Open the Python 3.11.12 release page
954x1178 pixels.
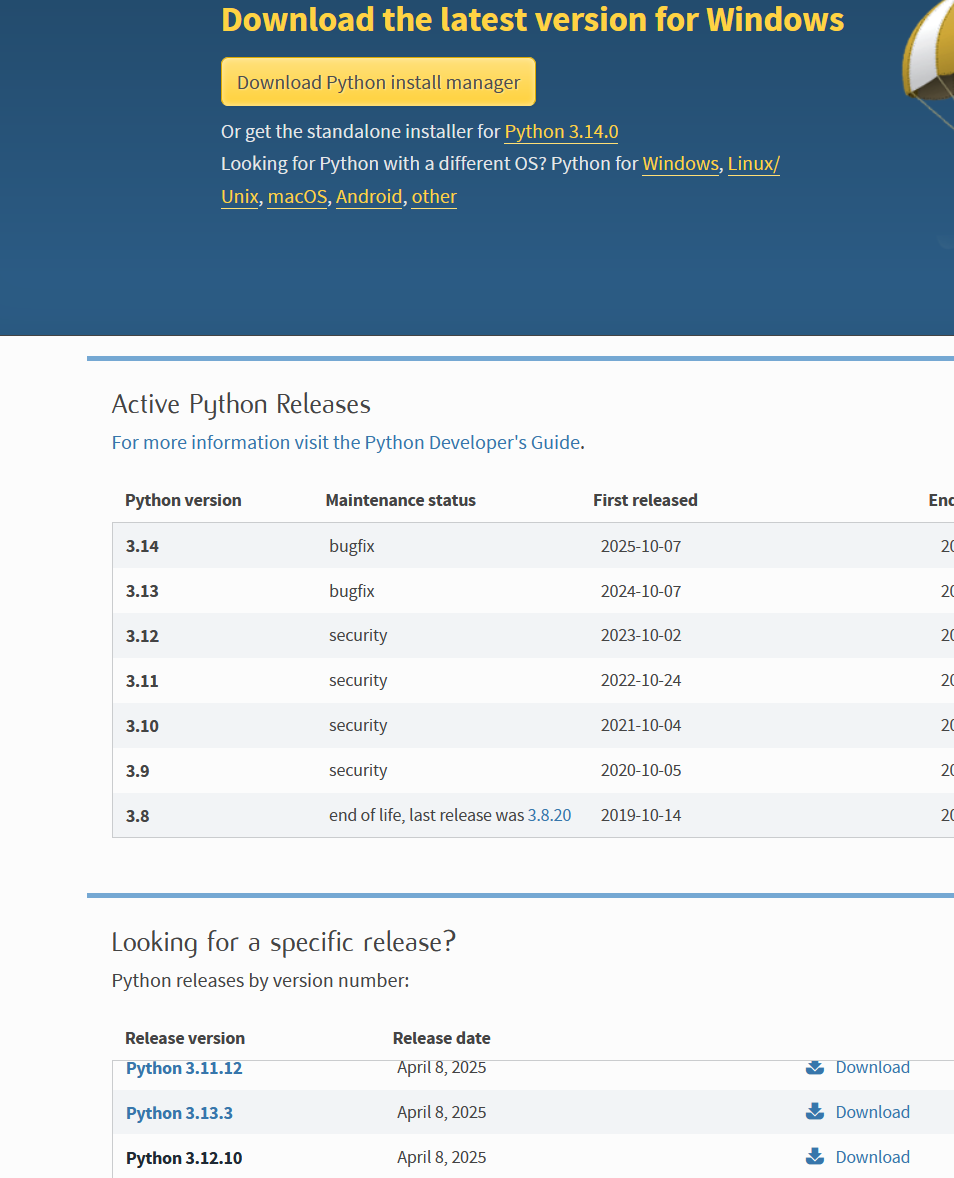click(x=184, y=1067)
